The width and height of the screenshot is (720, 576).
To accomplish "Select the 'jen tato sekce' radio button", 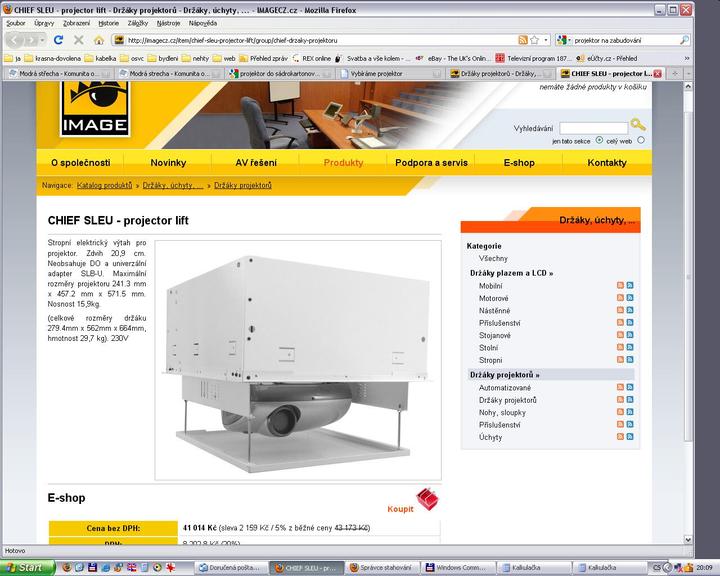I will coord(600,141).
